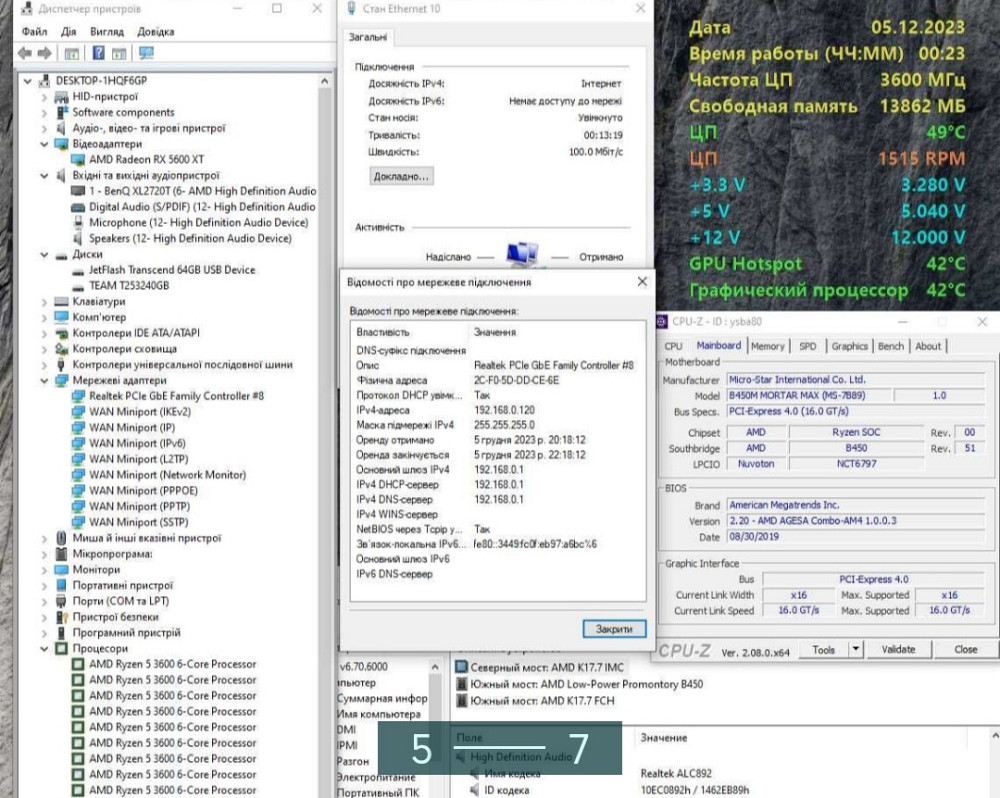Collapse the Процесори category
Screen dimensions: 1000x798
click(x=44, y=648)
